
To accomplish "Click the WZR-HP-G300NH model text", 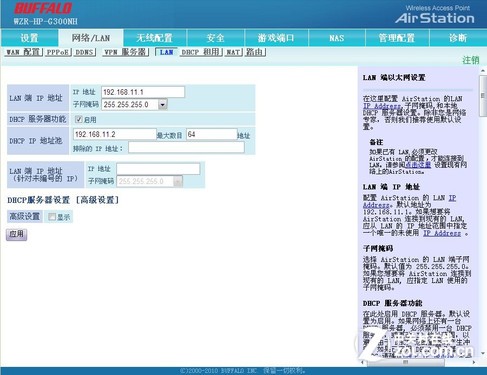I will click(46, 22).
